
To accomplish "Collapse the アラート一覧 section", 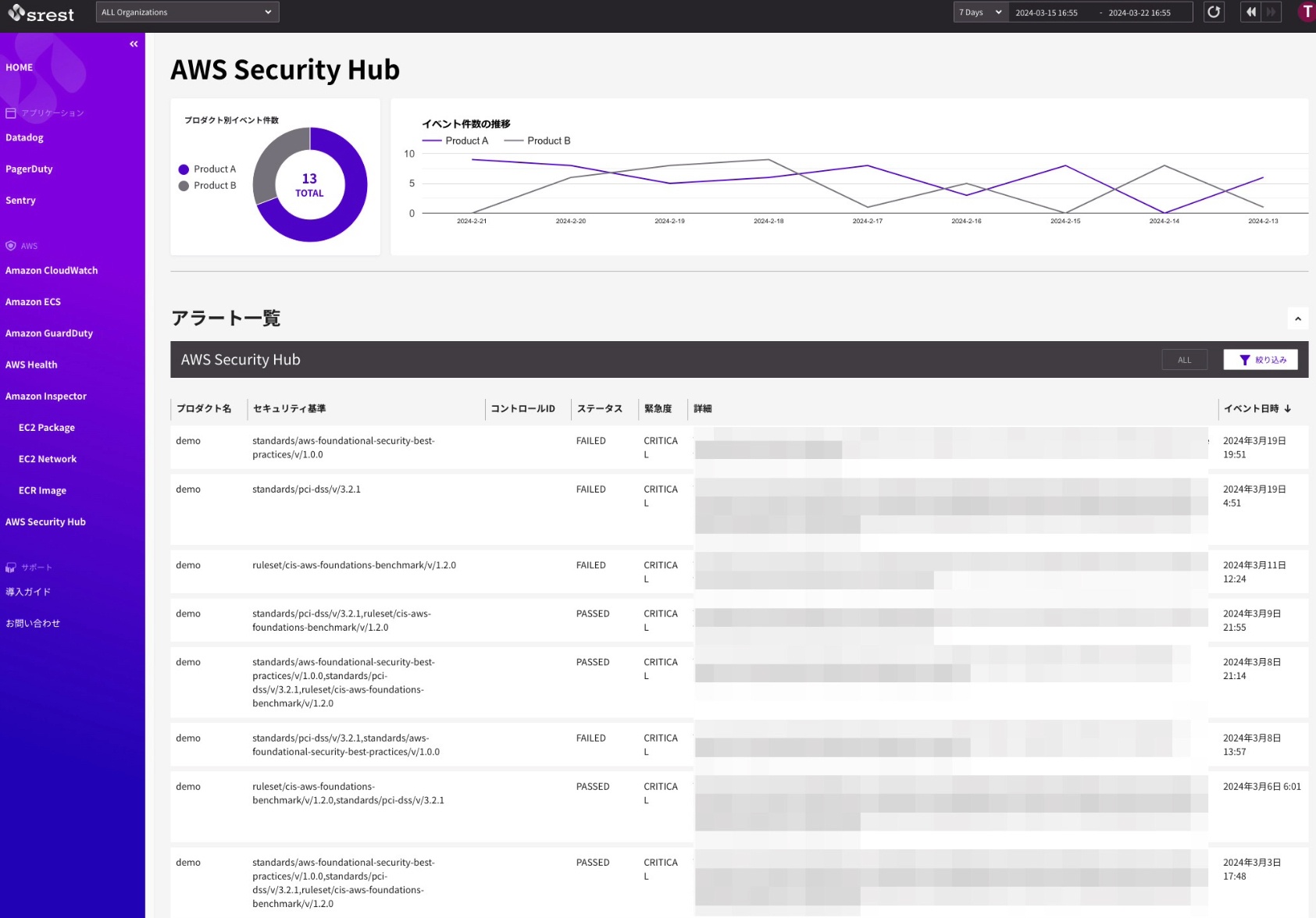I will (1297, 318).
